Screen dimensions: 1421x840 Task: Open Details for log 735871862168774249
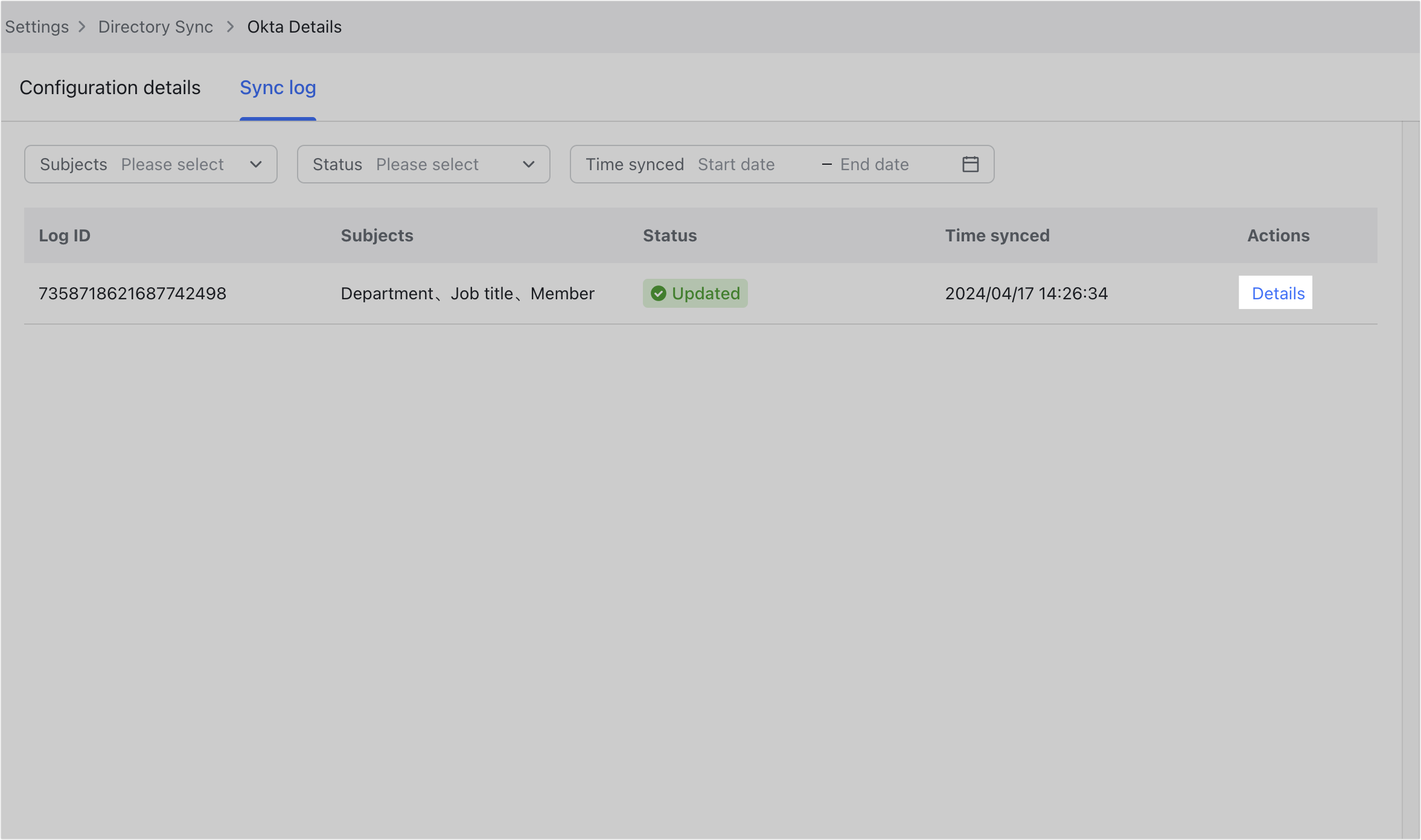click(x=1276, y=293)
